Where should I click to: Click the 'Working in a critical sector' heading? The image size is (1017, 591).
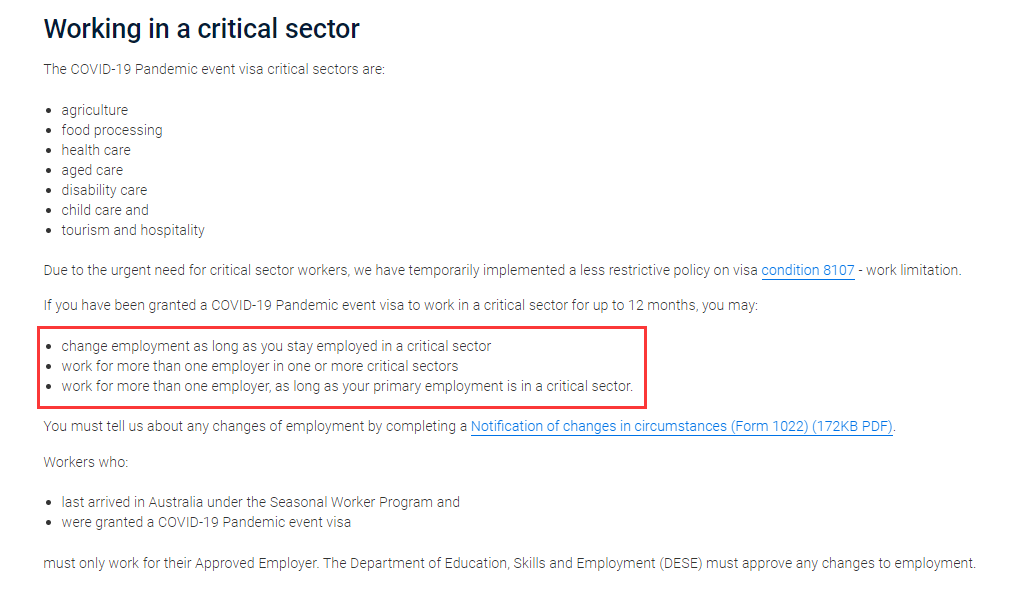click(x=201, y=29)
